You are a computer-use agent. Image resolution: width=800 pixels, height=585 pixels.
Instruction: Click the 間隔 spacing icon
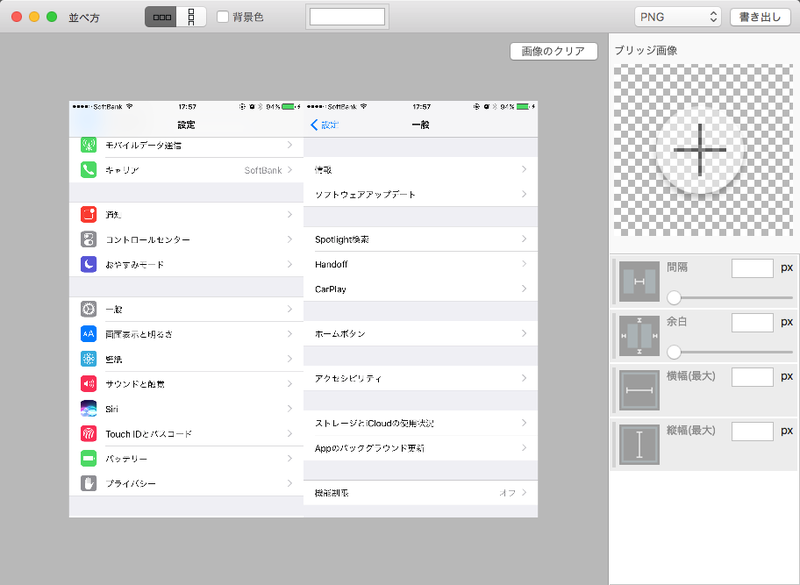639,282
